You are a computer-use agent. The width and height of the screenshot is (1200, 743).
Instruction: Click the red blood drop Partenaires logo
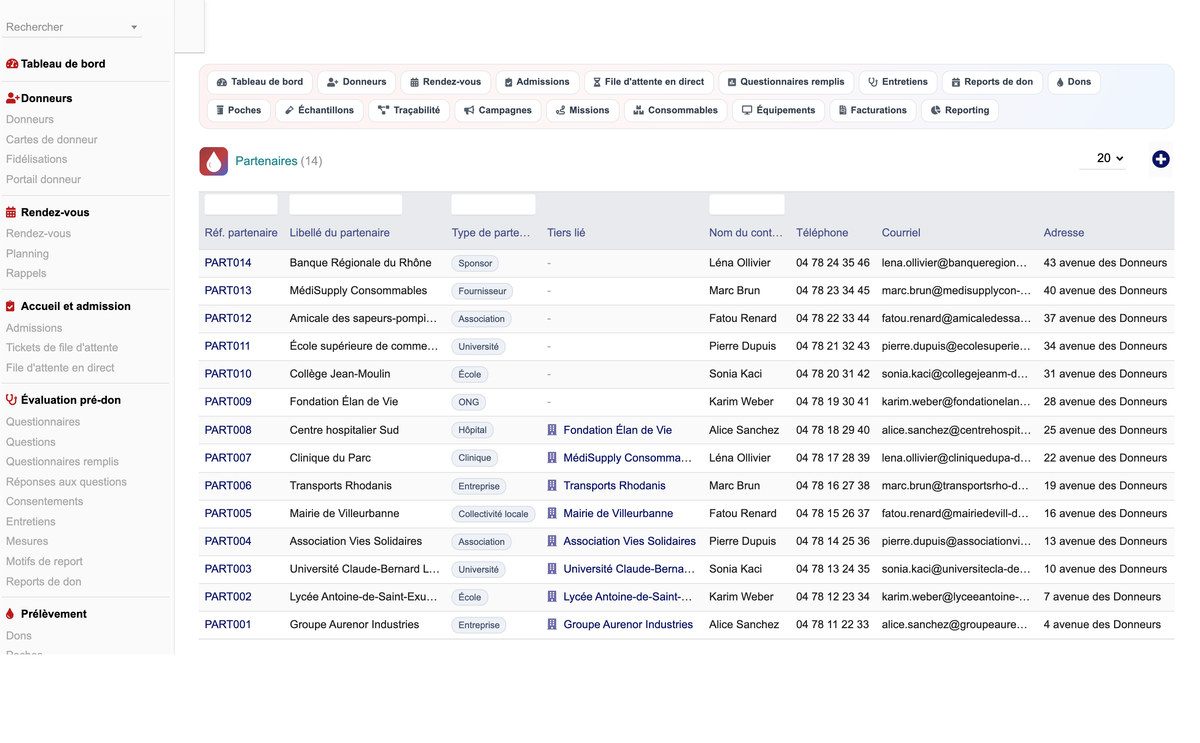(x=214, y=161)
